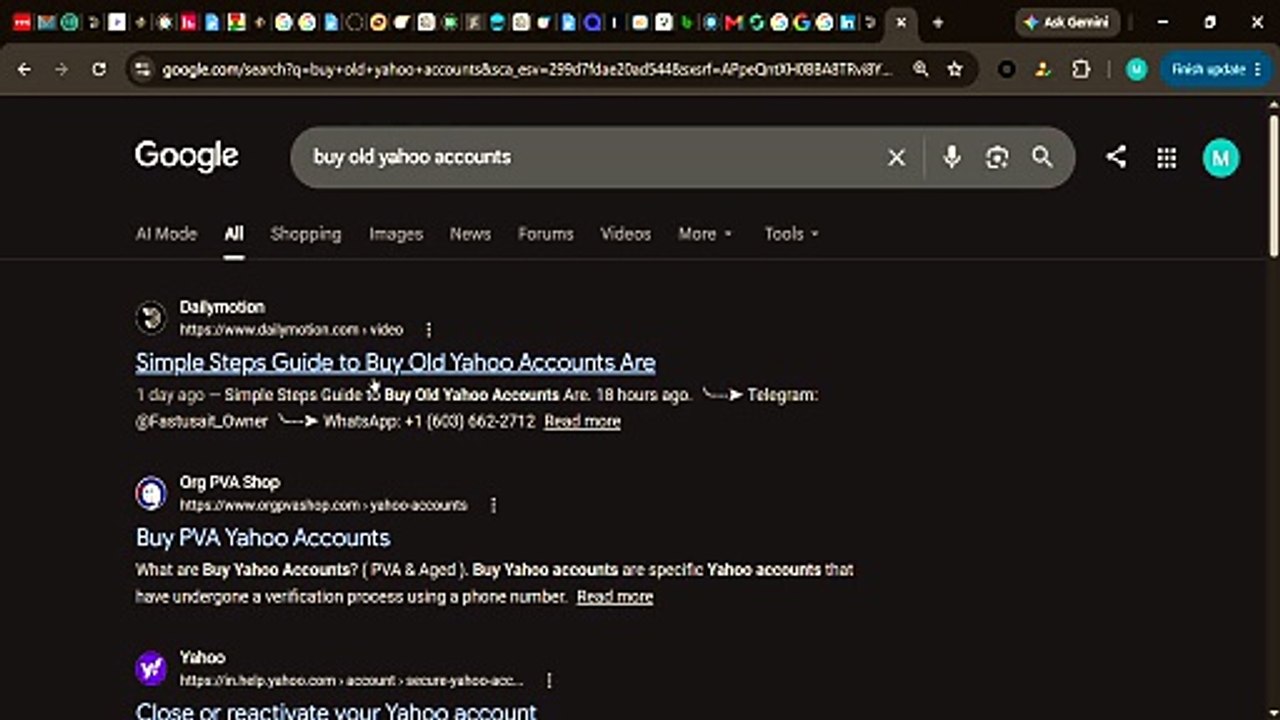Screen dimensions: 1280x720
Task: Clear the search box with the X icon
Action: click(897, 157)
